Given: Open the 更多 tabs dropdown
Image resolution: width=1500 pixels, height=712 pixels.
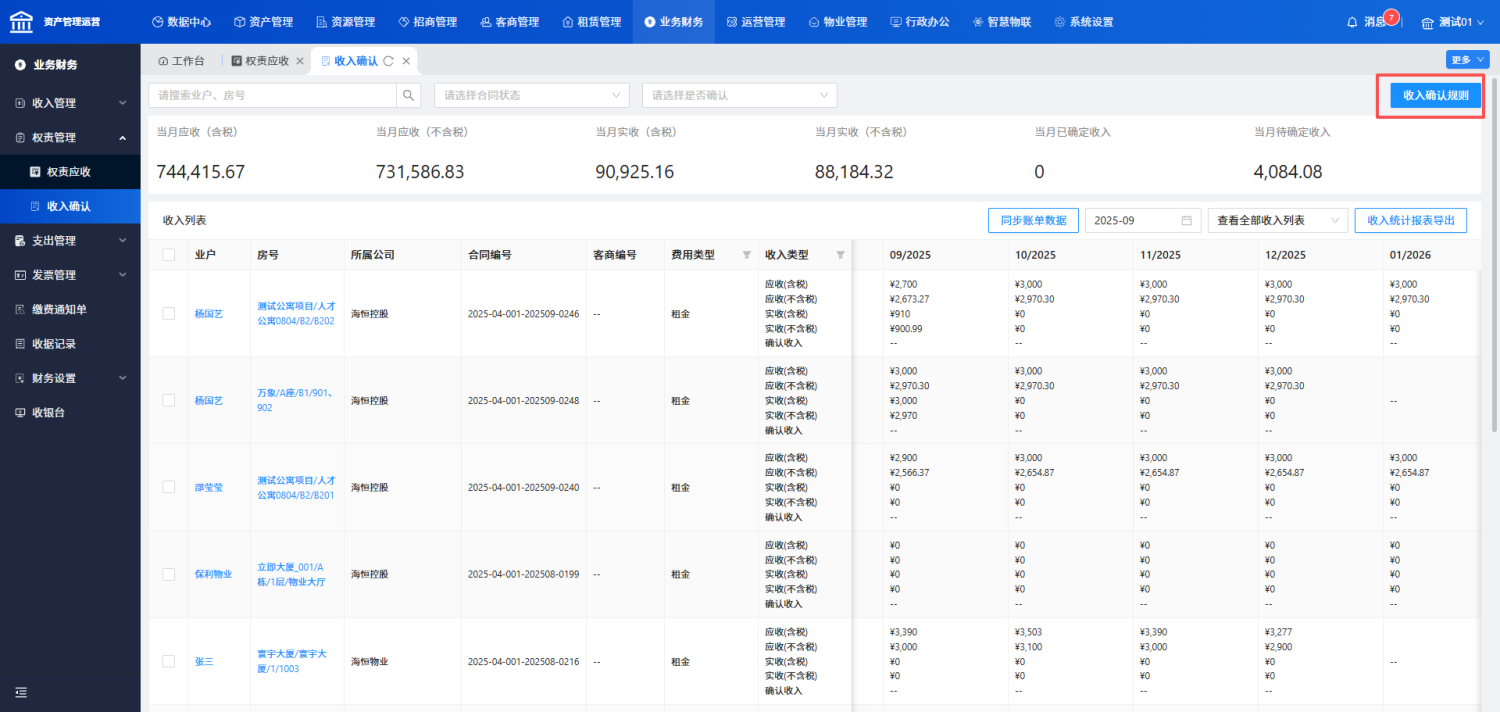Looking at the screenshot, I should tap(1467, 60).
